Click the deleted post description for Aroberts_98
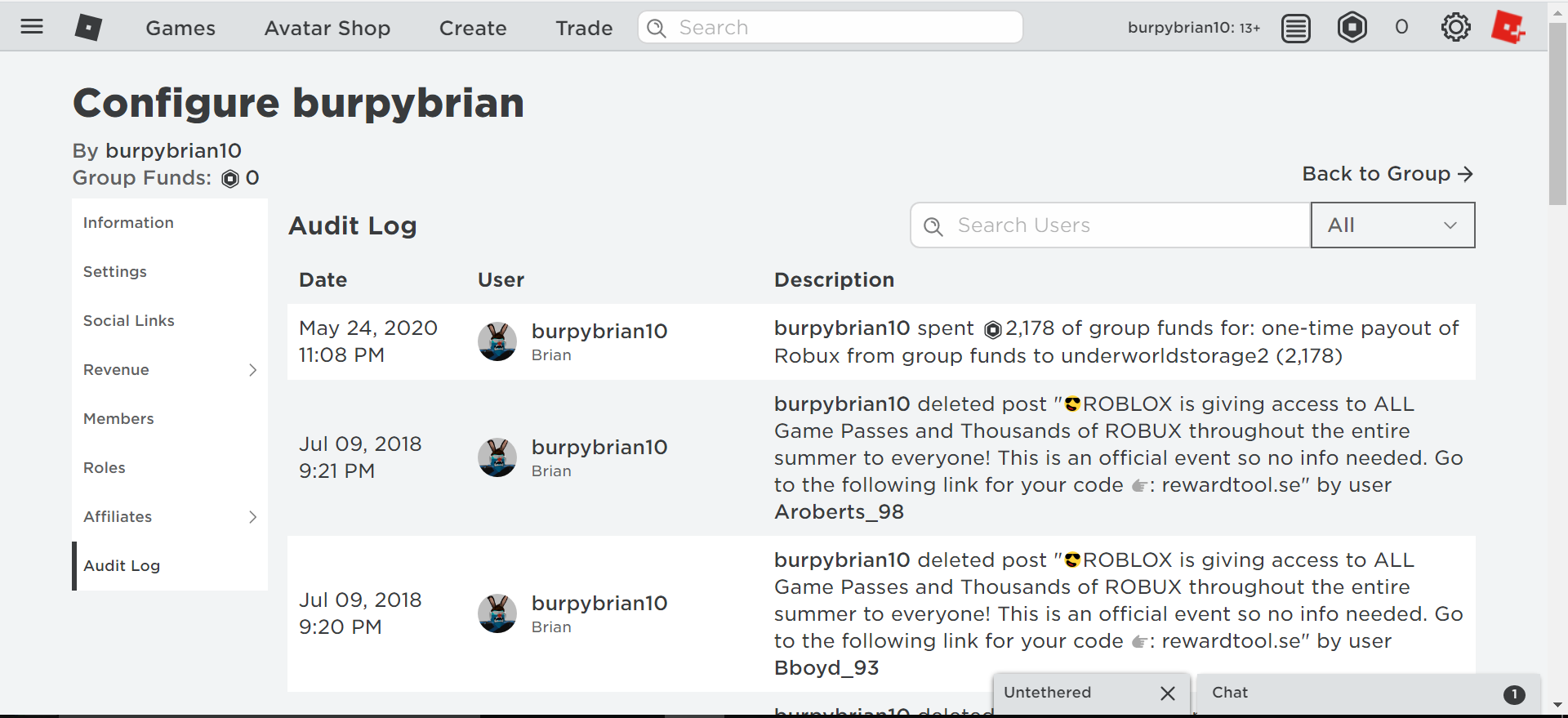Viewport: 1568px width, 718px height. [x=1119, y=458]
